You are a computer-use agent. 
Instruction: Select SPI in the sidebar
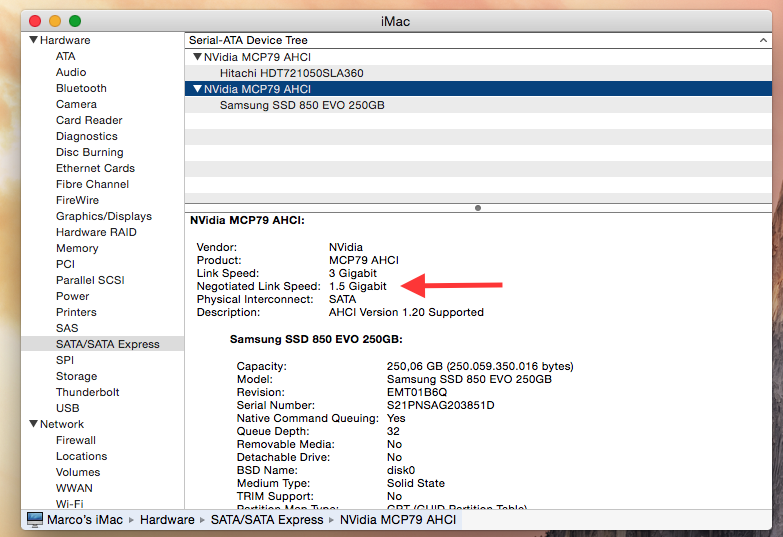(x=65, y=360)
